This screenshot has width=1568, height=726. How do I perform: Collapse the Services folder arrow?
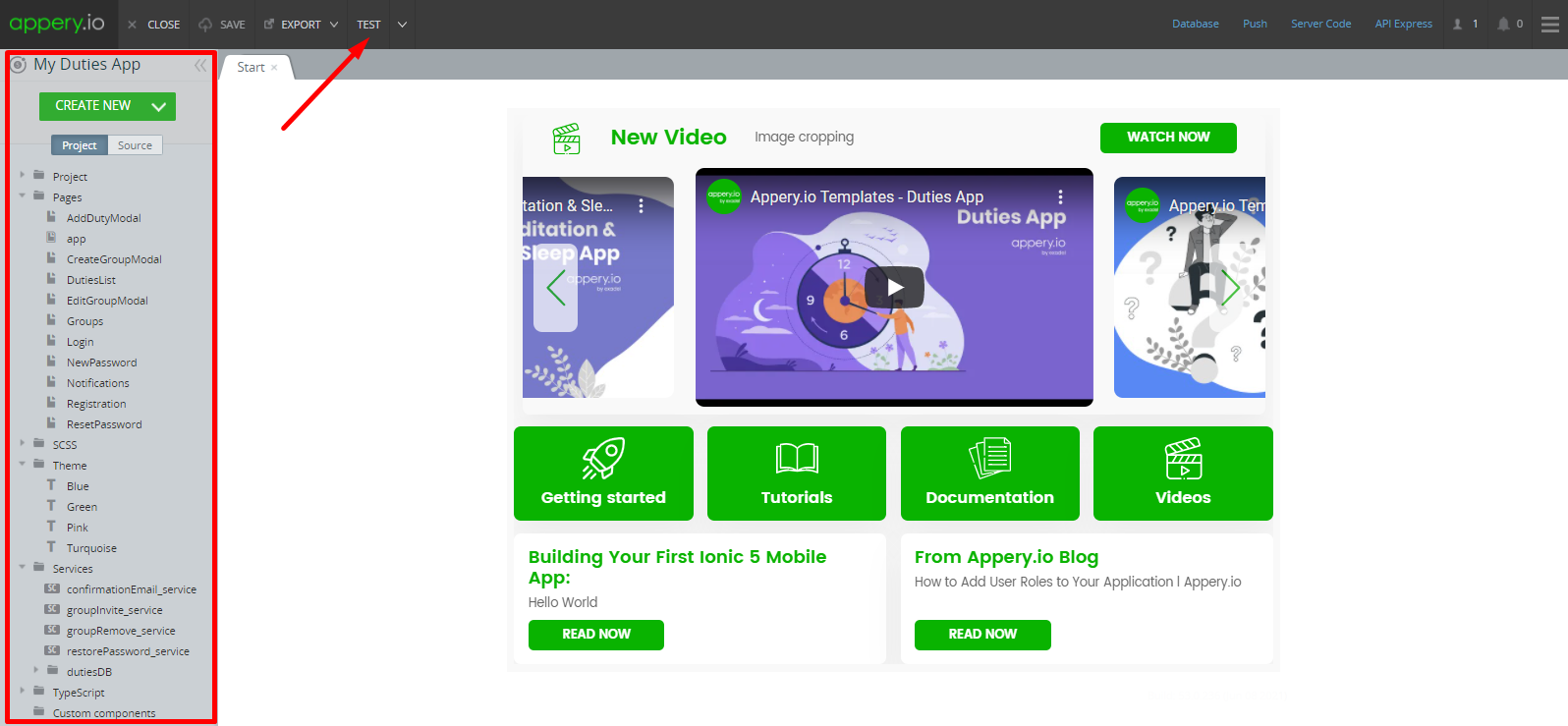23,567
